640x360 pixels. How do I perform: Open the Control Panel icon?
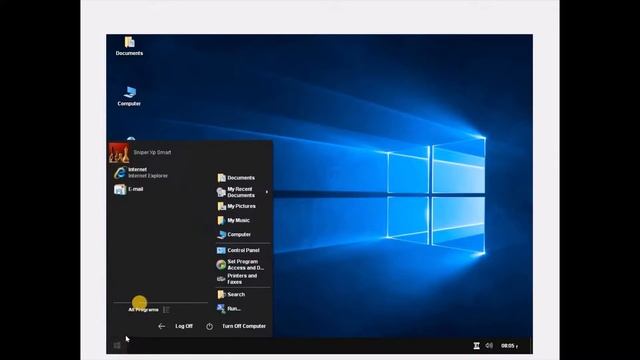[x=221, y=250]
